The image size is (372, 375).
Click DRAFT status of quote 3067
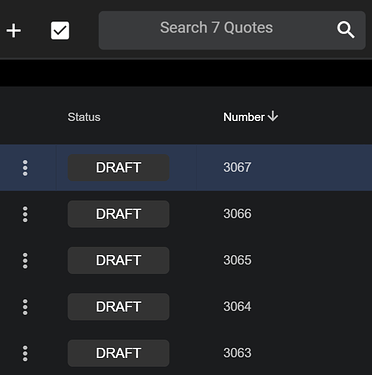tap(118, 168)
